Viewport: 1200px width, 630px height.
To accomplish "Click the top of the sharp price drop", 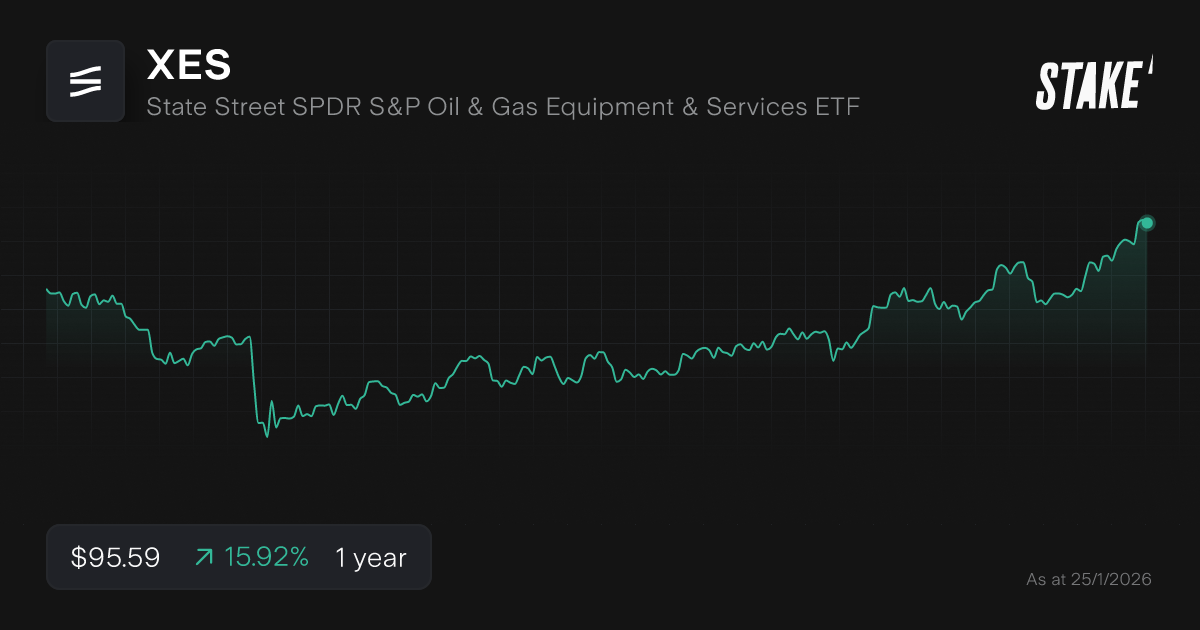I will tap(249, 338).
